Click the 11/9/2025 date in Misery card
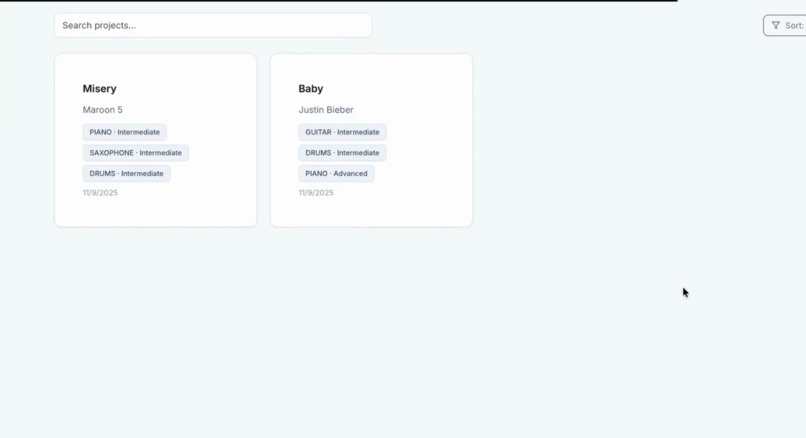The width and height of the screenshot is (806, 438). click(x=100, y=193)
